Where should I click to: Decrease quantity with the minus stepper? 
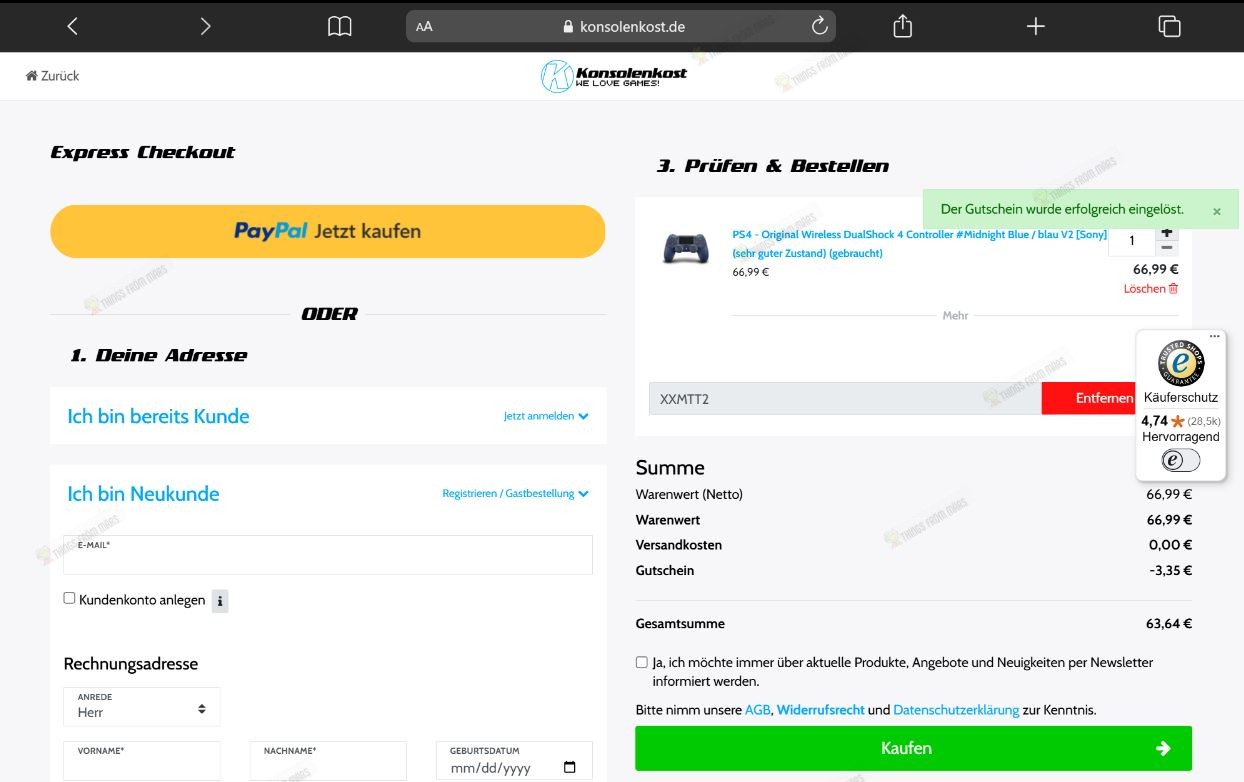pos(1167,247)
